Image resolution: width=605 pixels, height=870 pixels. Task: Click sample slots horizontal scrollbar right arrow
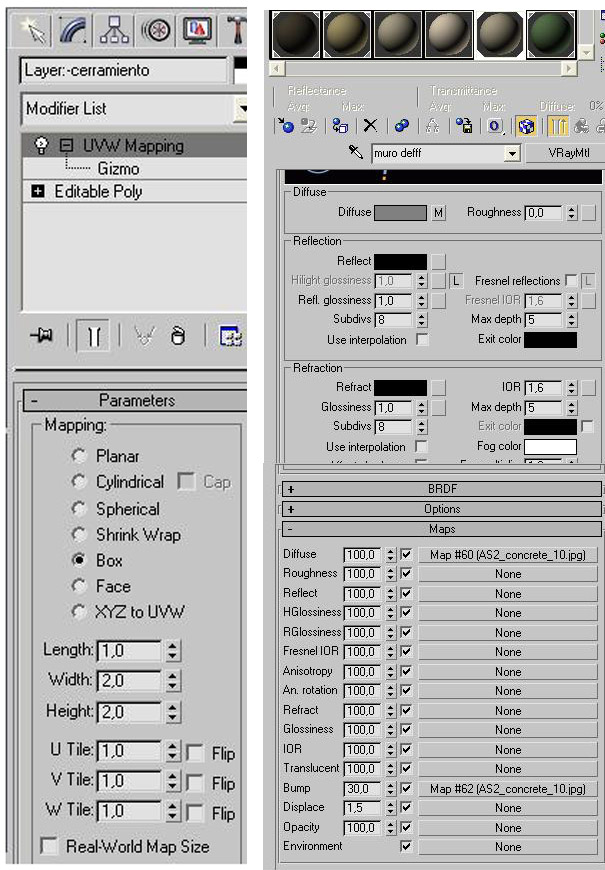(568, 68)
